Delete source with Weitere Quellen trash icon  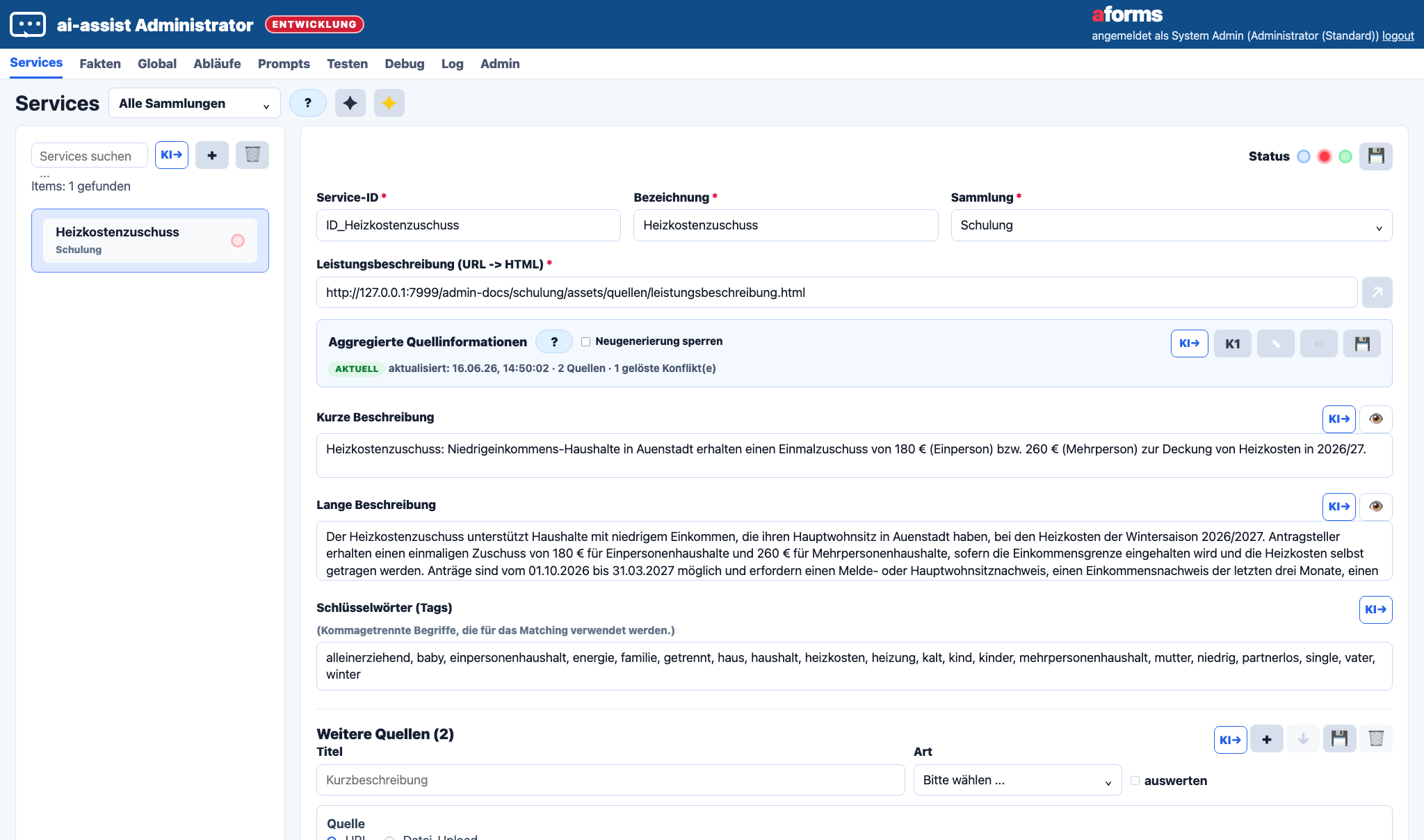1376,739
